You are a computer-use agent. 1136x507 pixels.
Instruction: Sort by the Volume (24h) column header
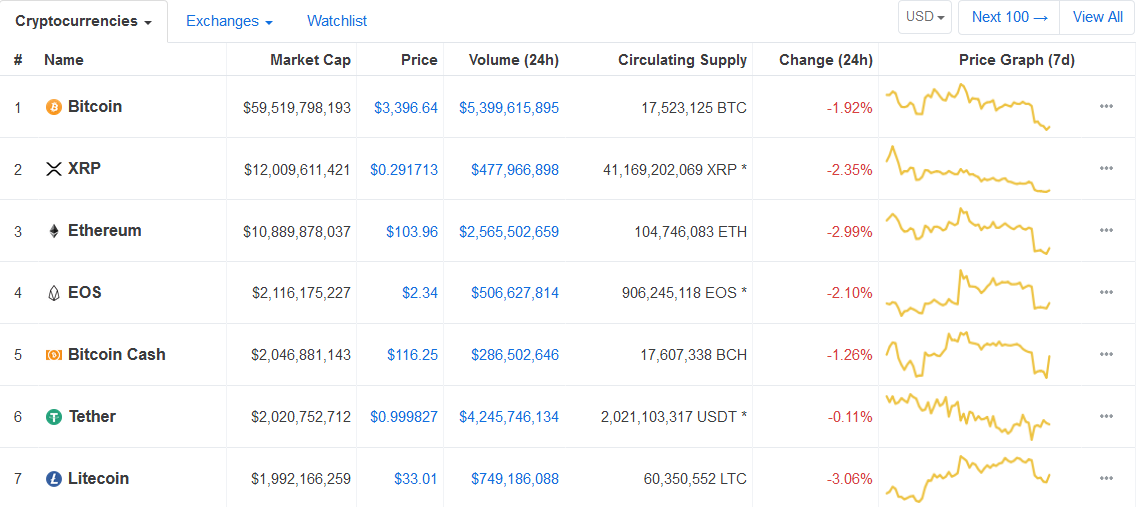click(514, 60)
